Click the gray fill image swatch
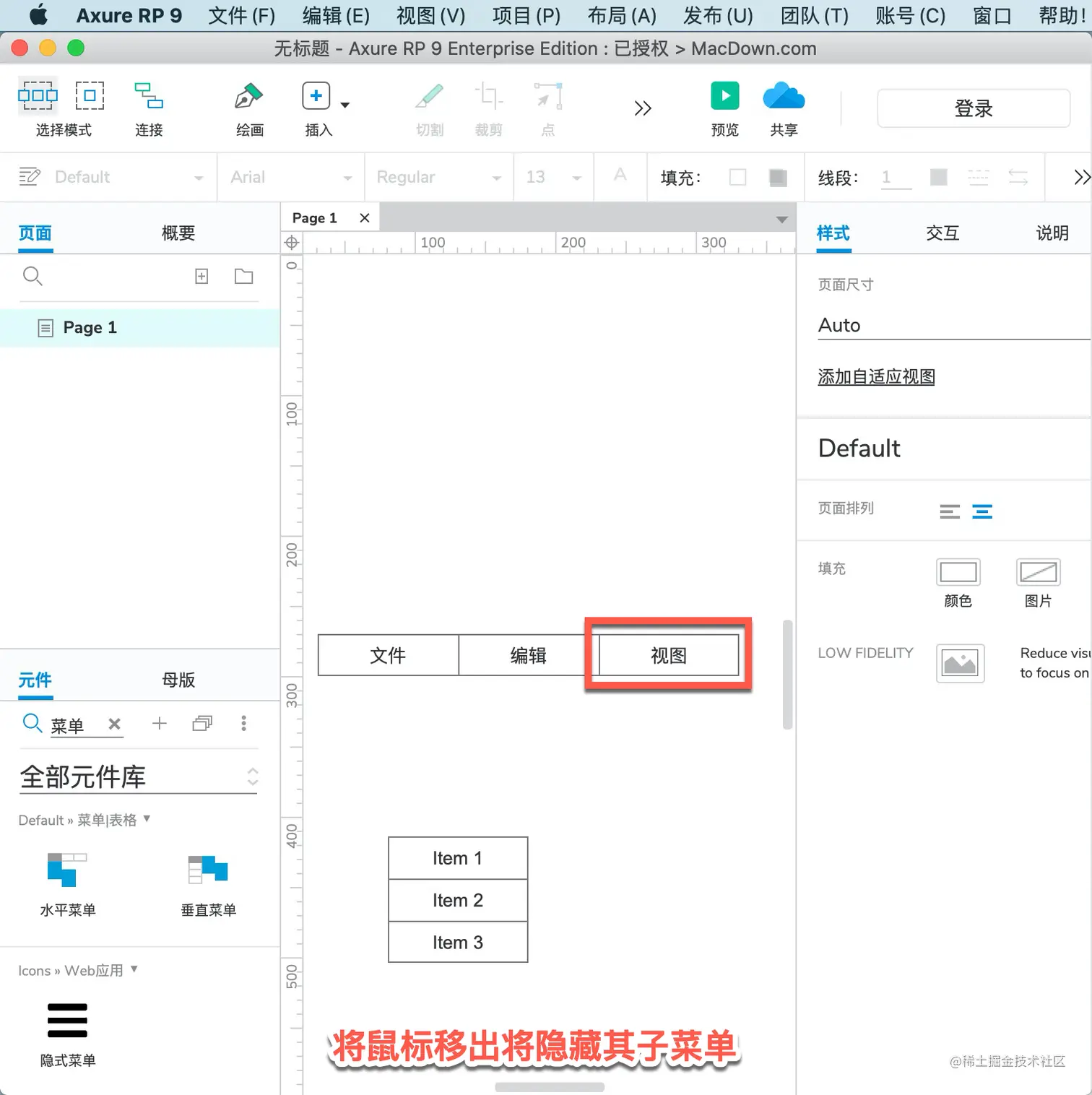The height and width of the screenshot is (1095, 1092). click(x=778, y=177)
